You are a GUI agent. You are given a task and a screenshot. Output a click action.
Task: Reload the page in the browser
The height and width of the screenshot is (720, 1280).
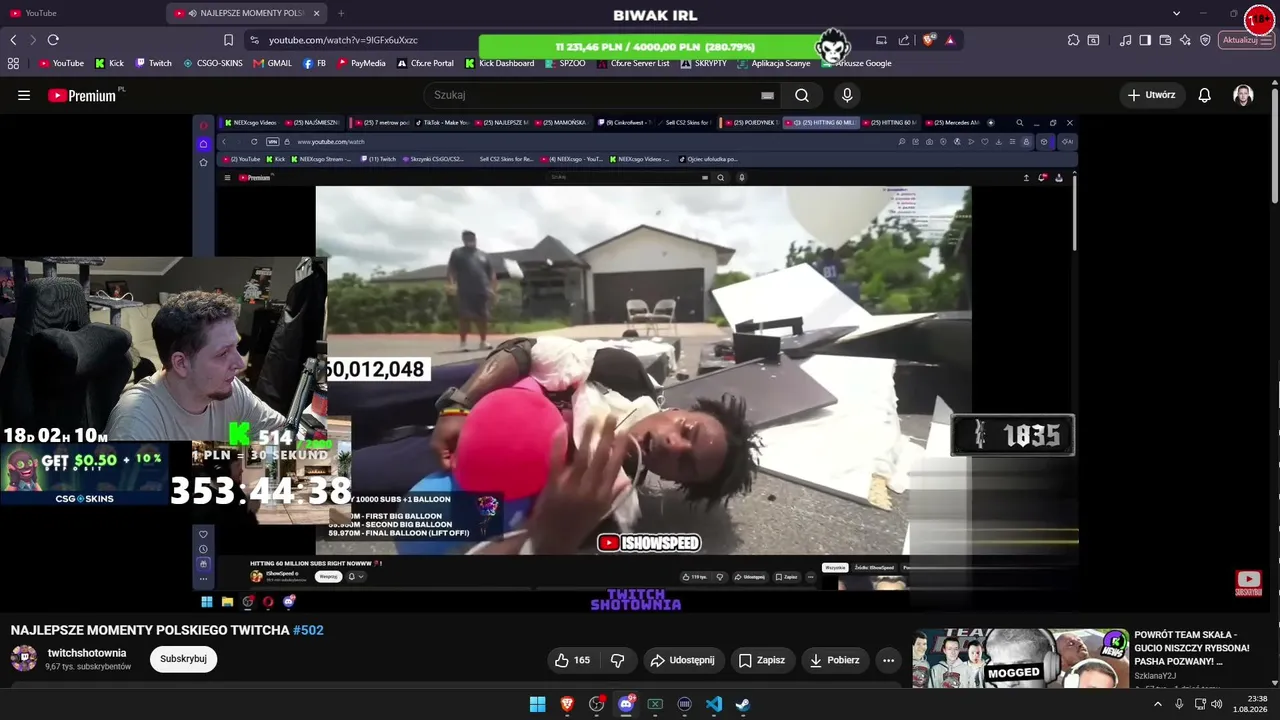click(53, 40)
